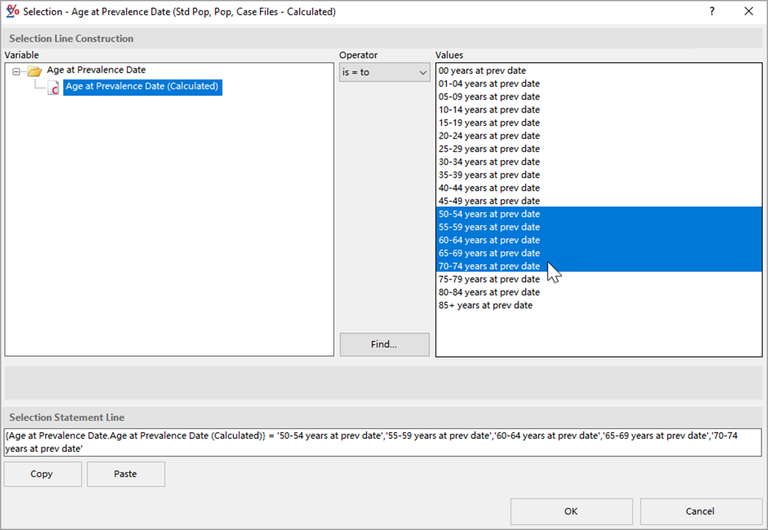This screenshot has width=768, height=530.
Task: Pick 85+ years at prev date value
Action: [x=485, y=305]
